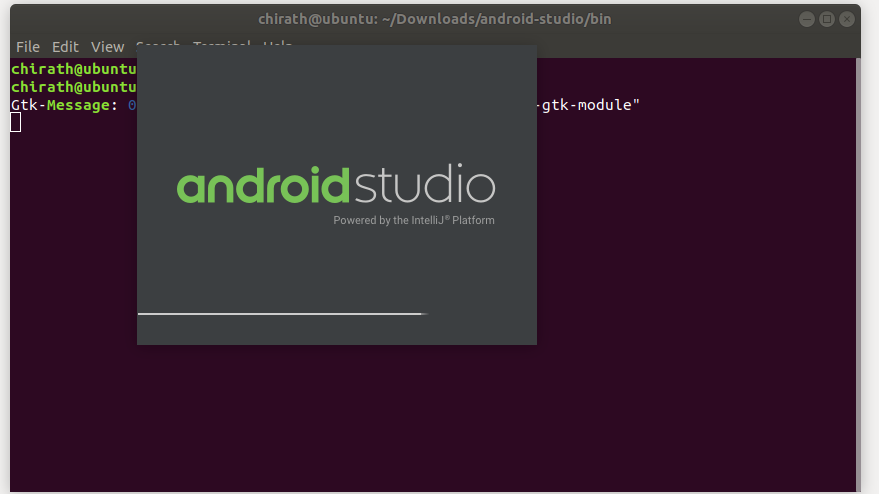Click the android studio splash logo

click(x=336, y=183)
